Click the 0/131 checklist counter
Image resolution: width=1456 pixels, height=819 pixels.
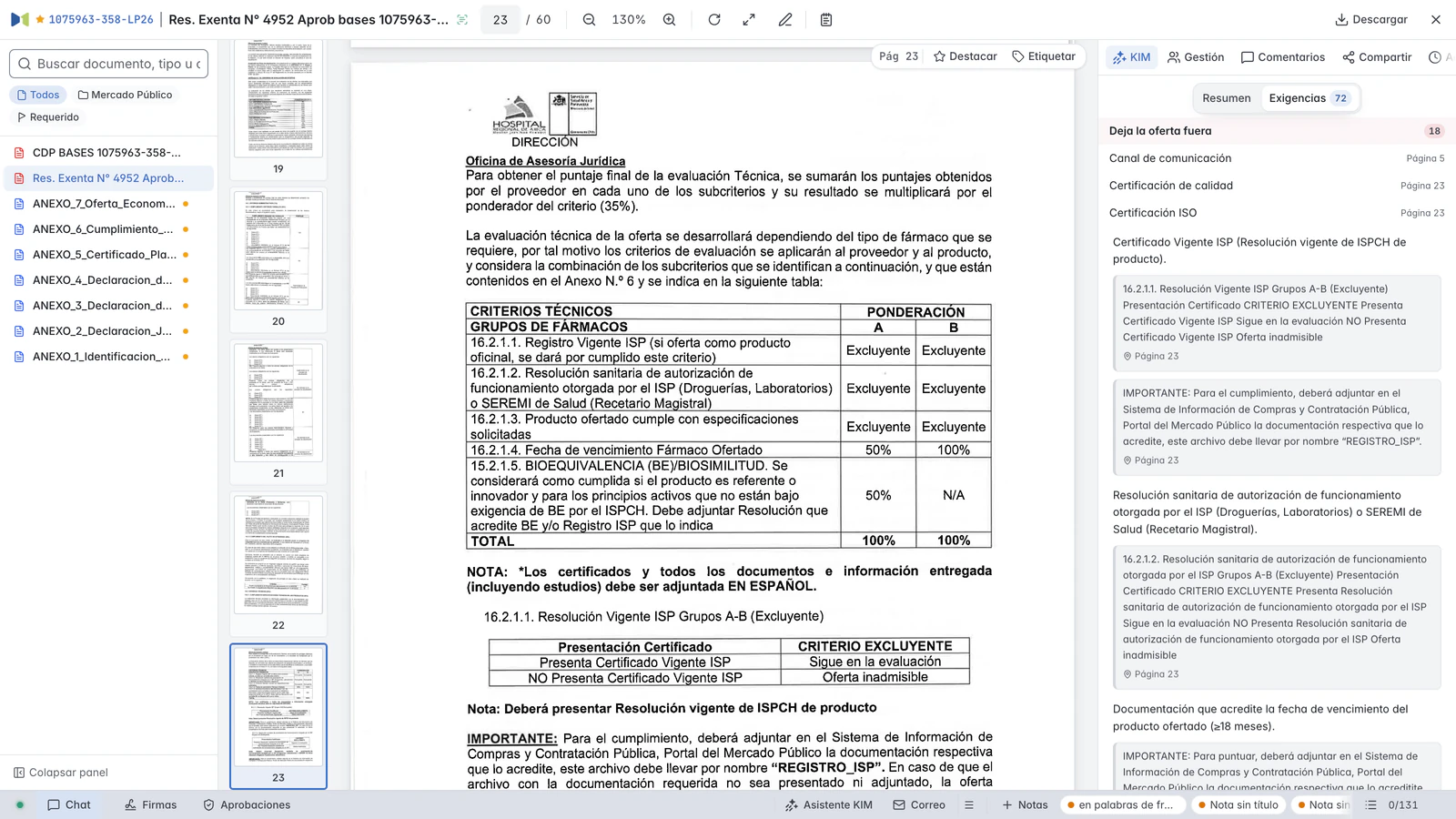coord(1392,804)
